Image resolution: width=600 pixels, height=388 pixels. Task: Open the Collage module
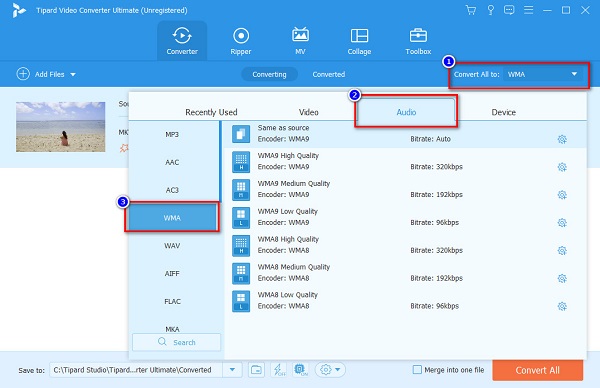tap(359, 41)
